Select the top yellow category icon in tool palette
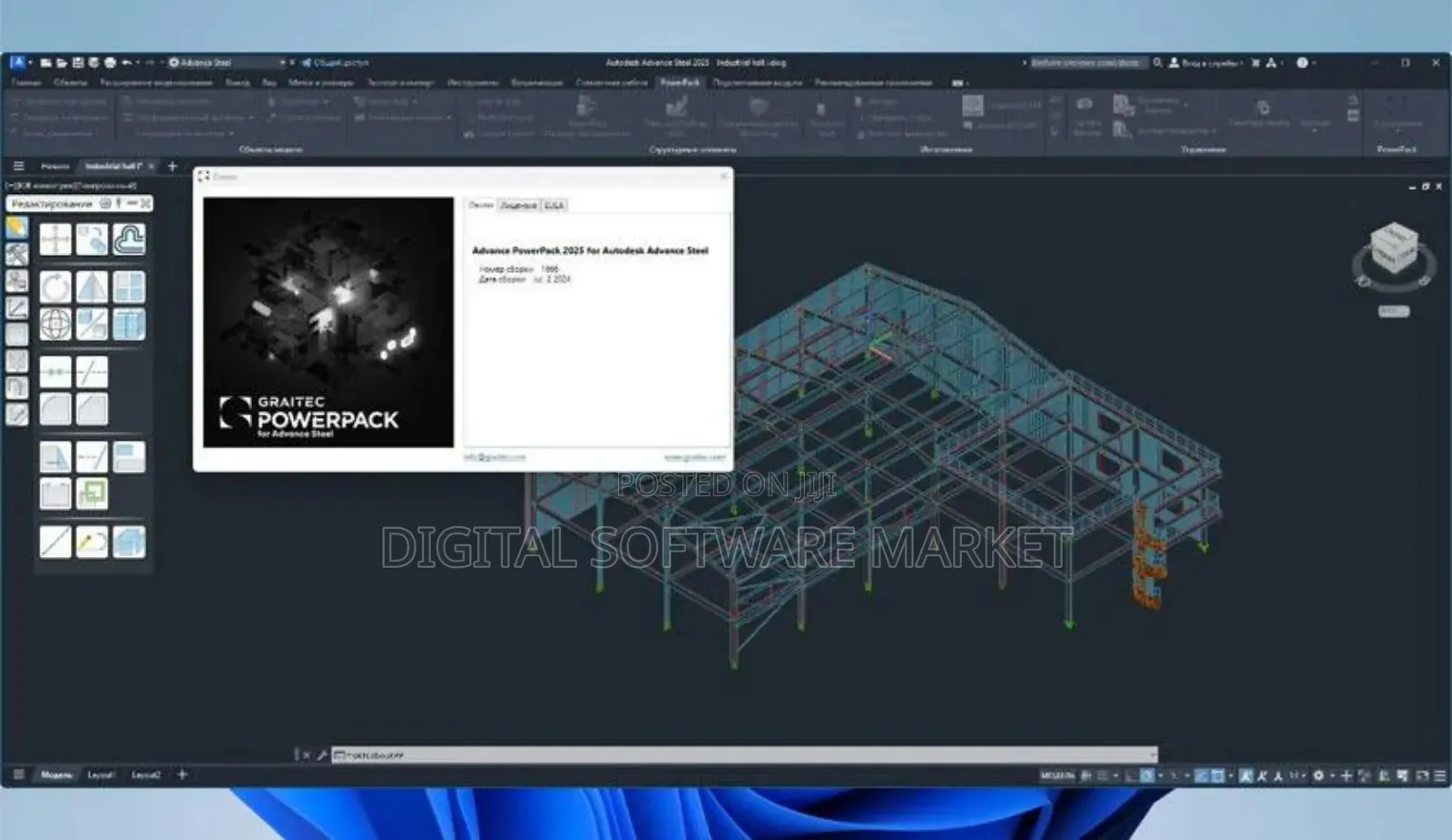 click(16, 228)
